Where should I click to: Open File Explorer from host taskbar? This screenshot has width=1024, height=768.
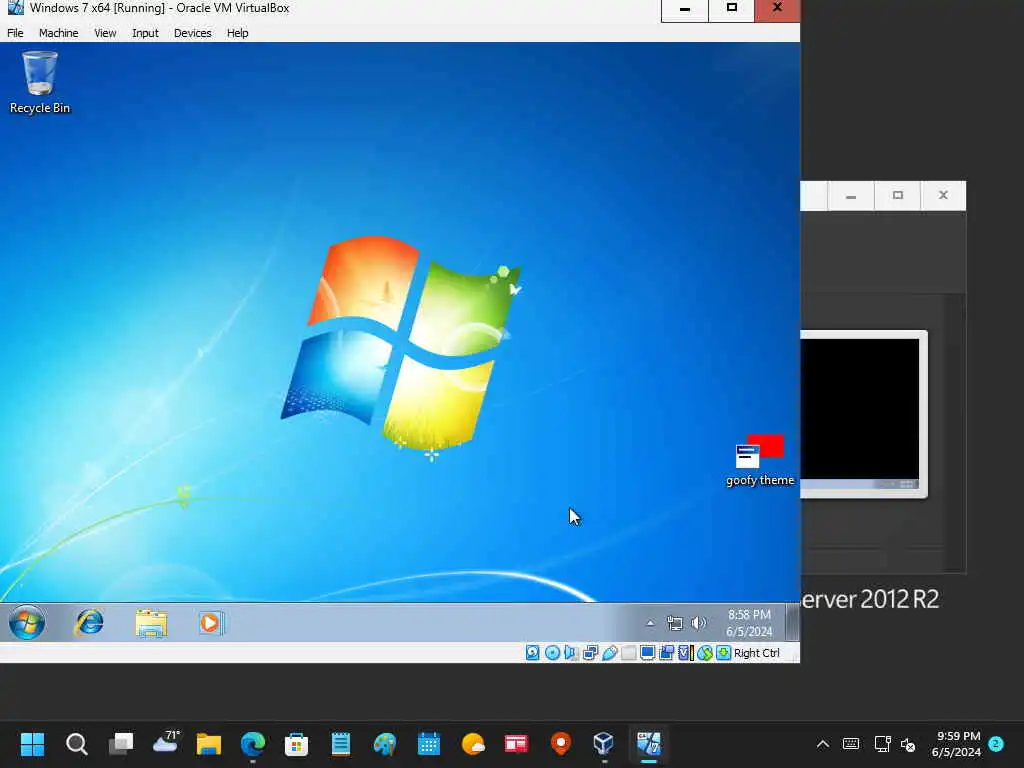[x=209, y=744]
